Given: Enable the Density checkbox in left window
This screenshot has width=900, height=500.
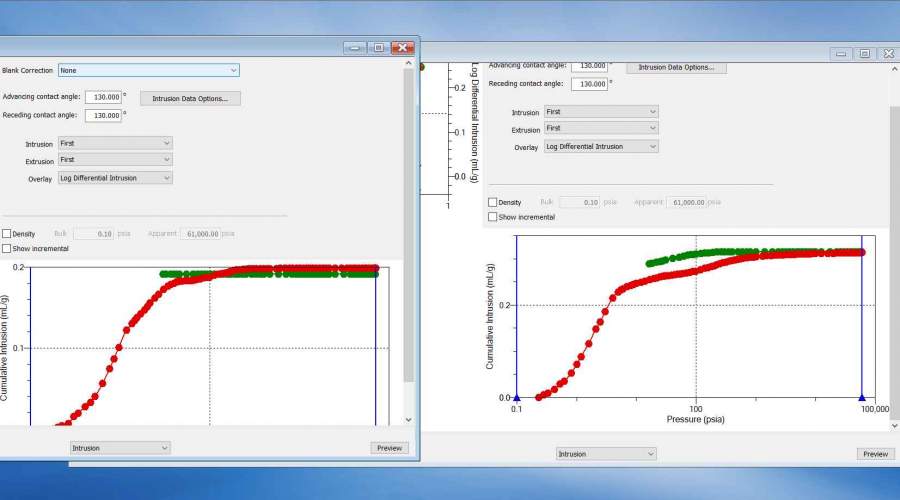Looking at the screenshot, I should 7,234.
